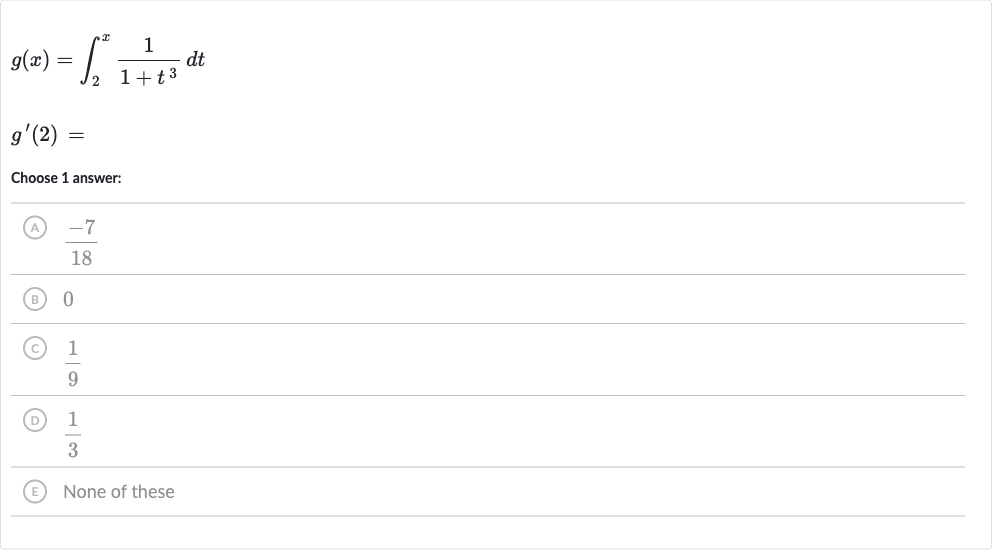Click the lower limit 2 of the integral
The image size is (992, 550).
coord(96,81)
